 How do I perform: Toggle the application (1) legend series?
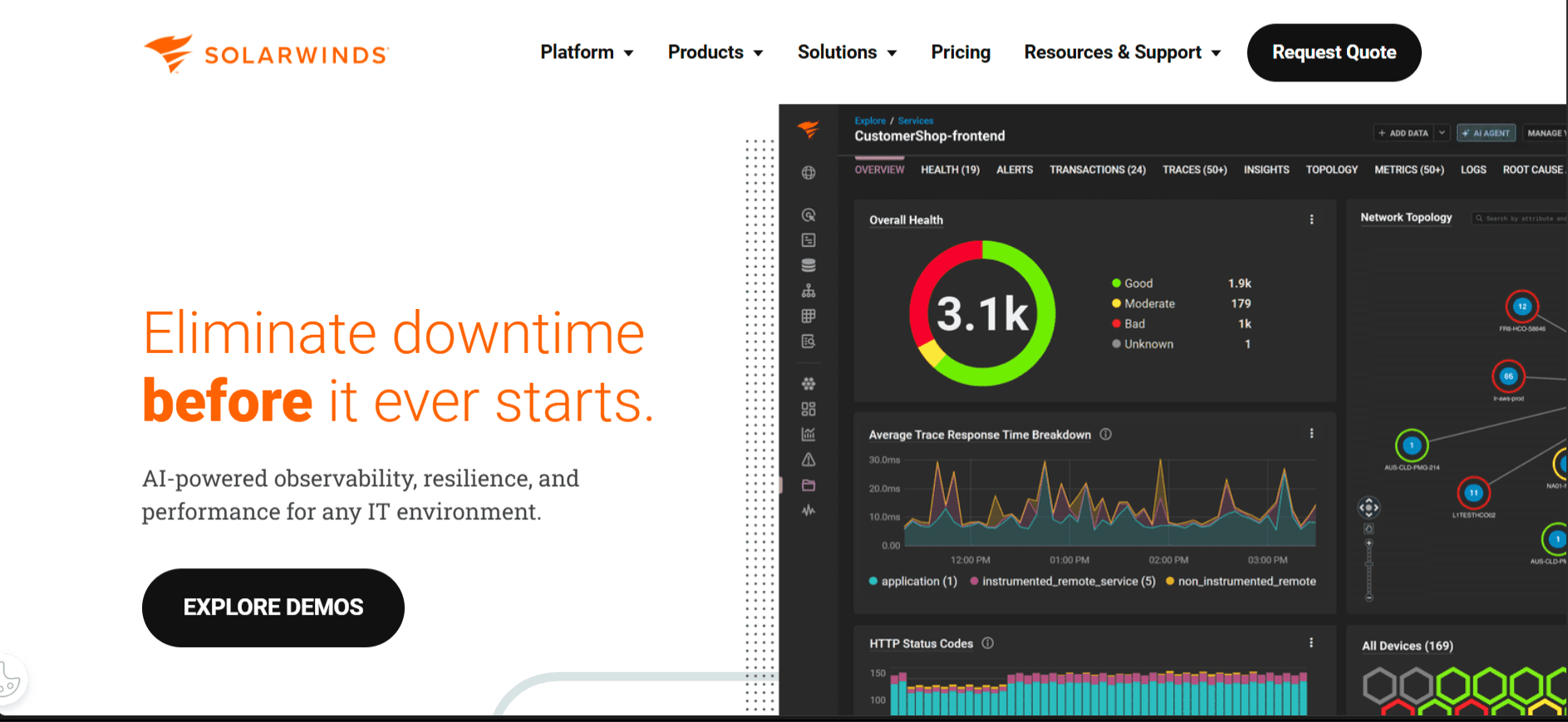point(913,582)
